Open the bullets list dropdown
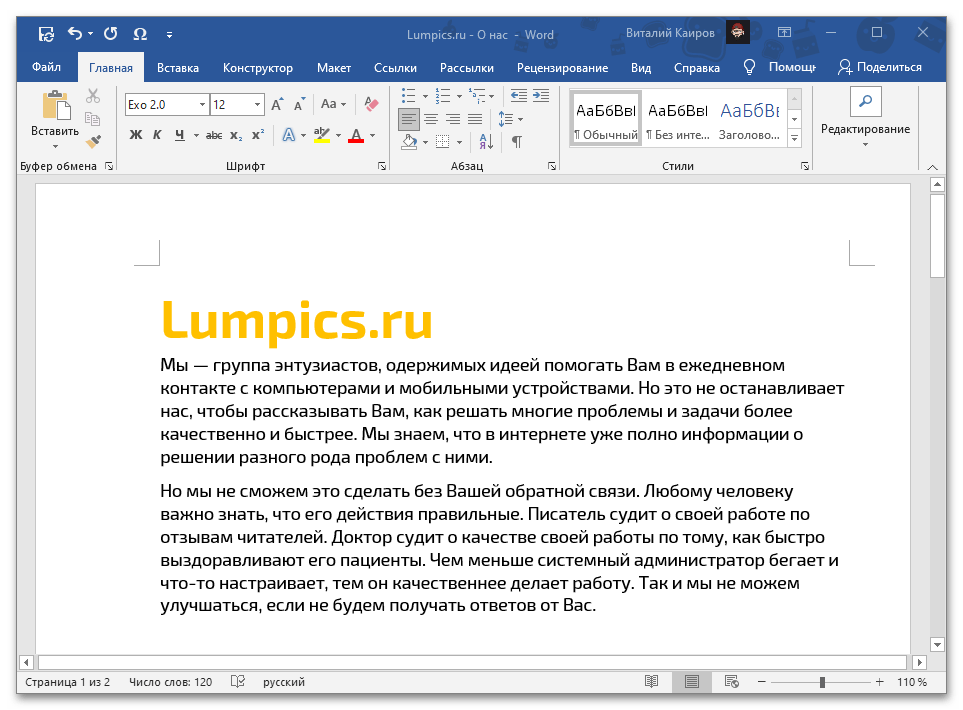Viewport: 963px width, 710px height. pyautogui.click(x=425, y=96)
